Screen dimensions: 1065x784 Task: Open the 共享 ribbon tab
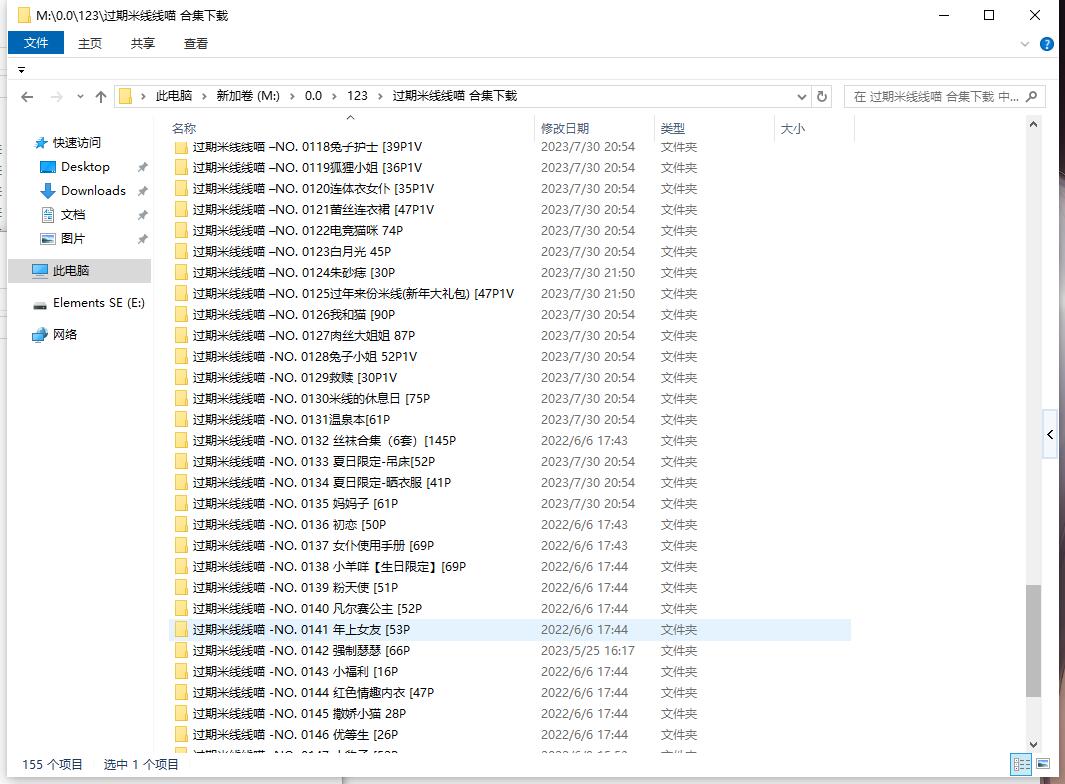(x=143, y=43)
